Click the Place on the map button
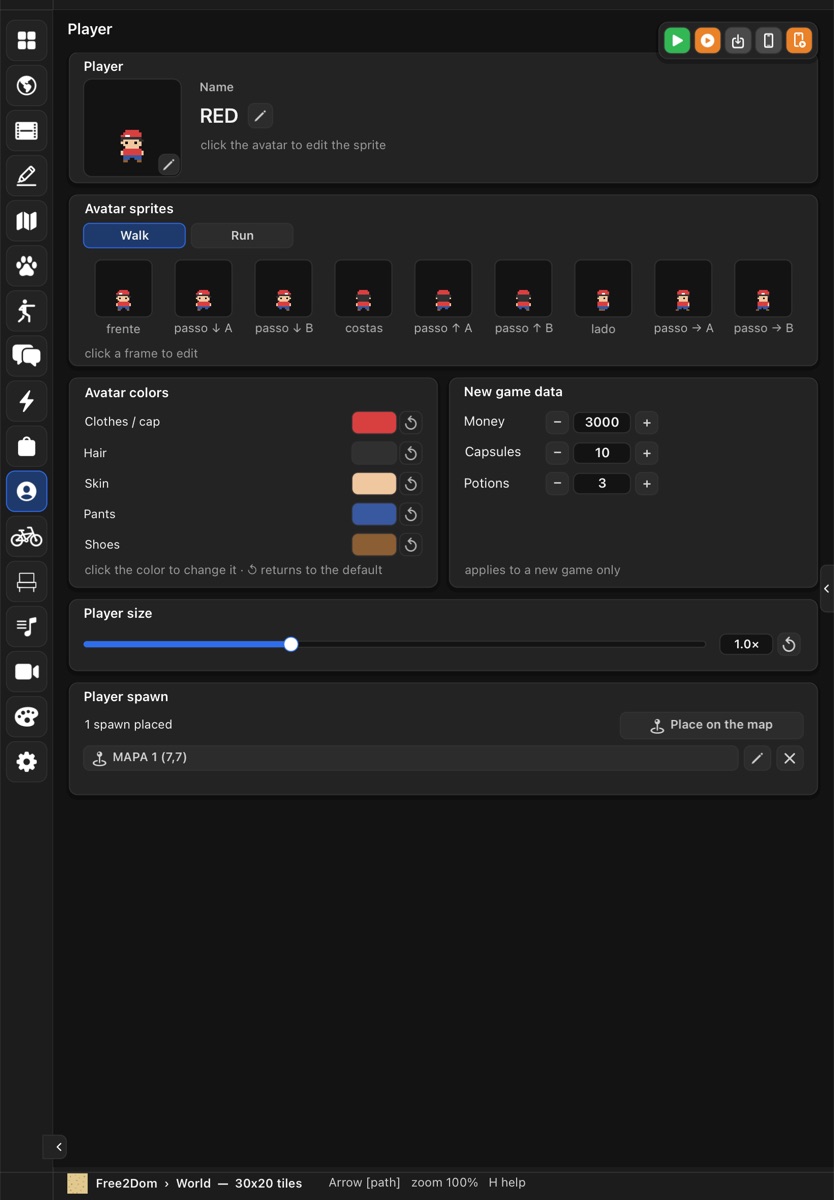Screen dimensions: 834x1200 [x=711, y=725]
